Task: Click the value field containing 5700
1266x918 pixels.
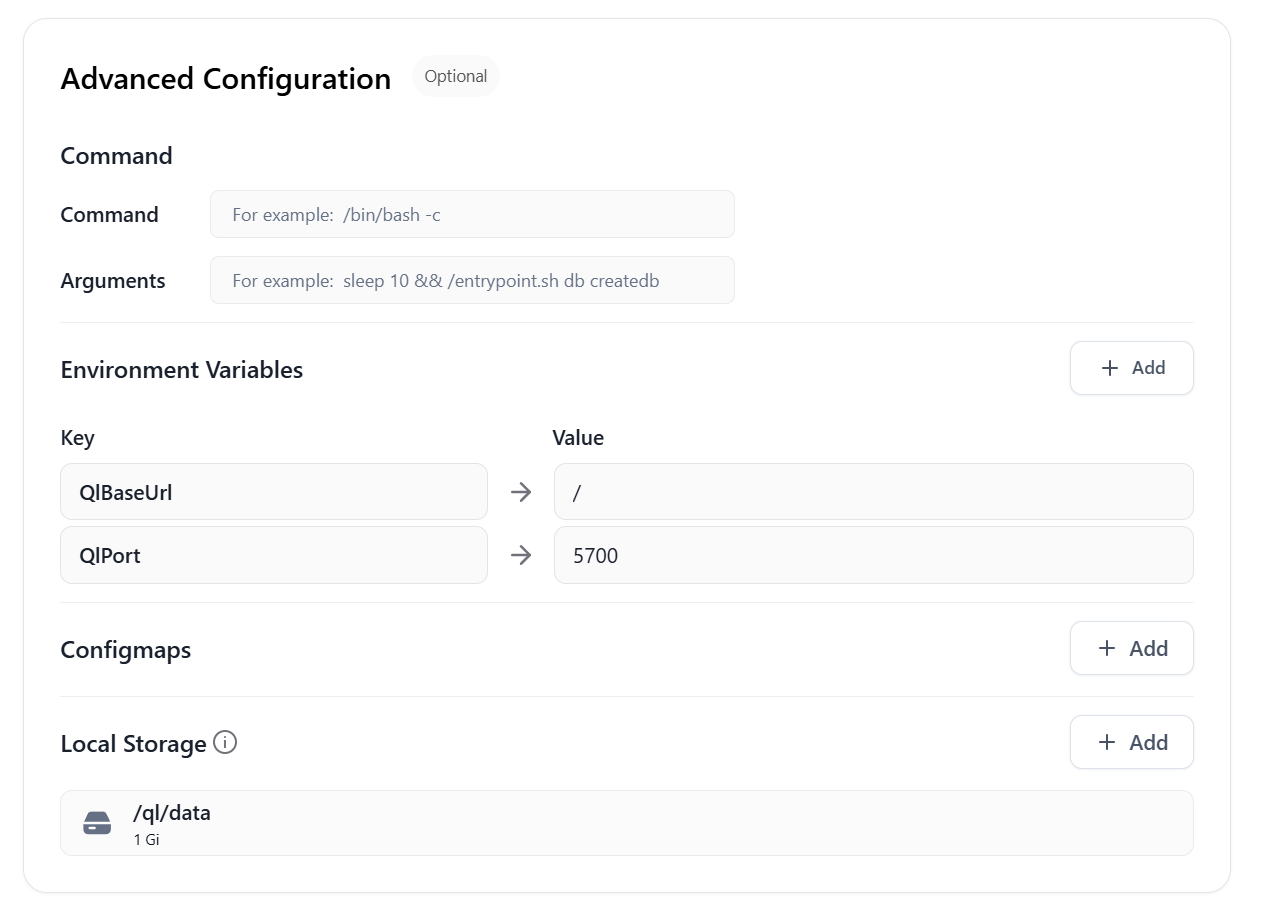Action: pyautogui.click(x=873, y=555)
